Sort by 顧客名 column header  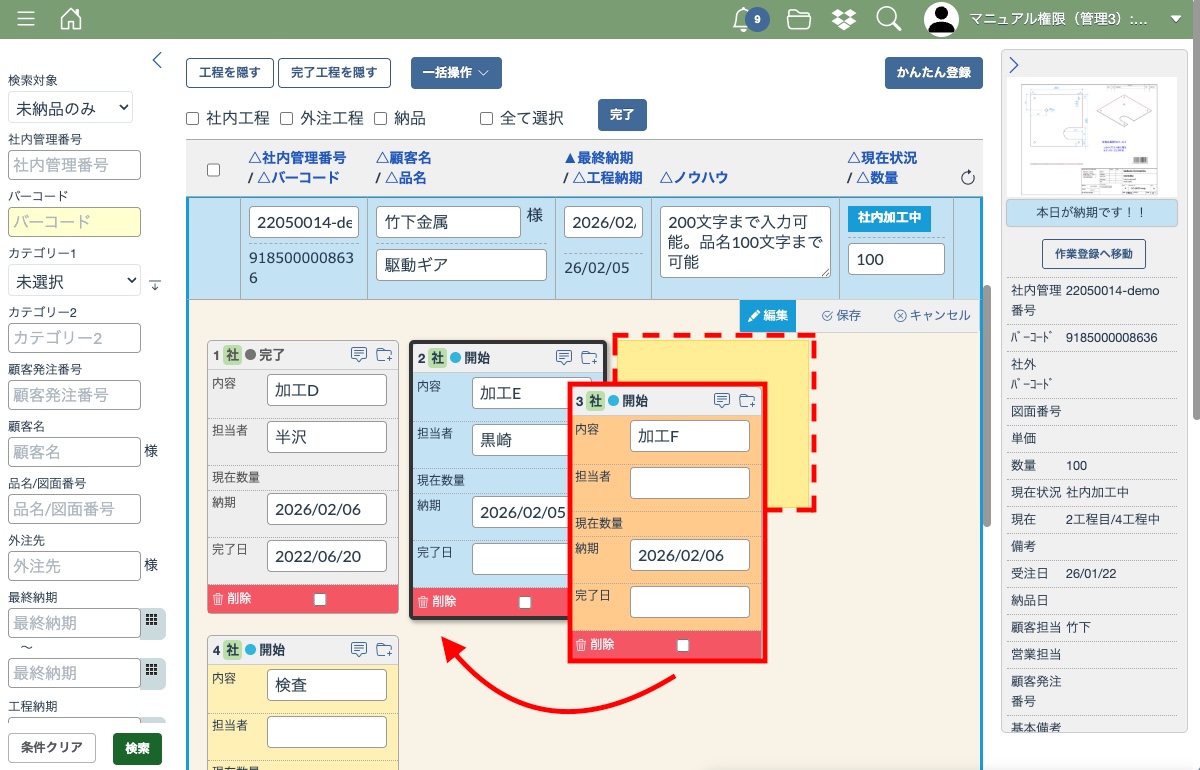tap(404, 158)
